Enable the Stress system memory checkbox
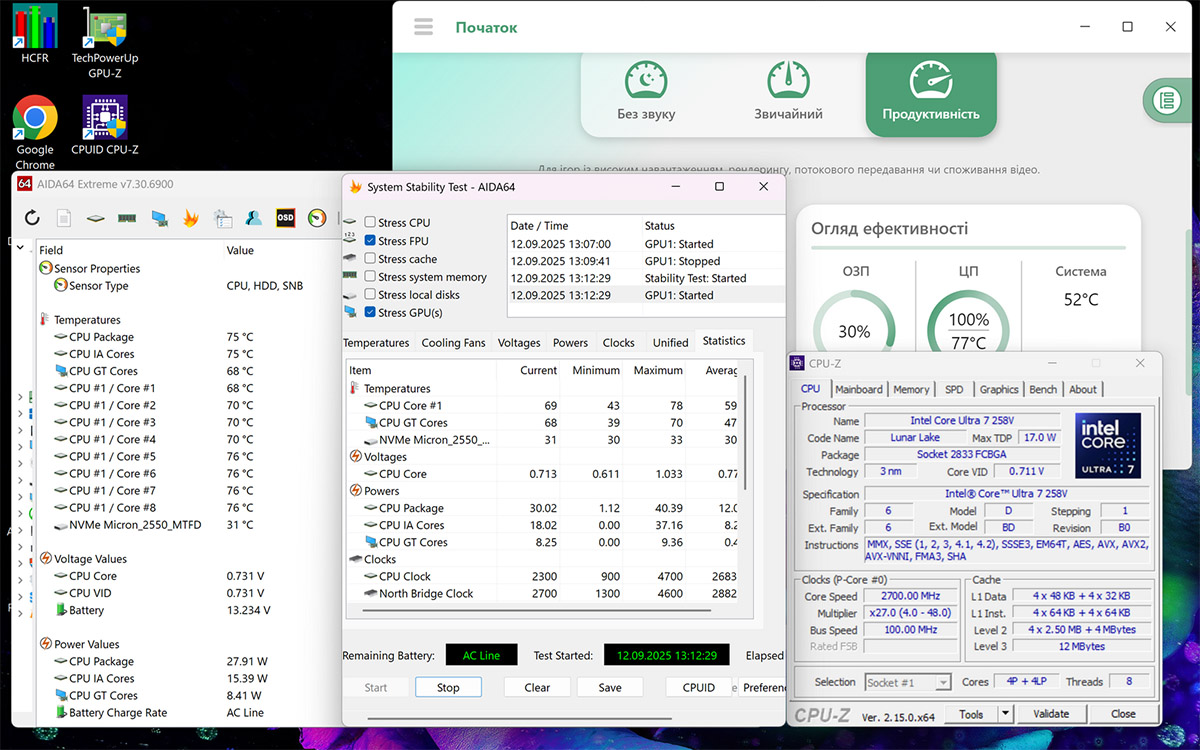The width and height of the screenshot is (1200, 750). point(370,276)
